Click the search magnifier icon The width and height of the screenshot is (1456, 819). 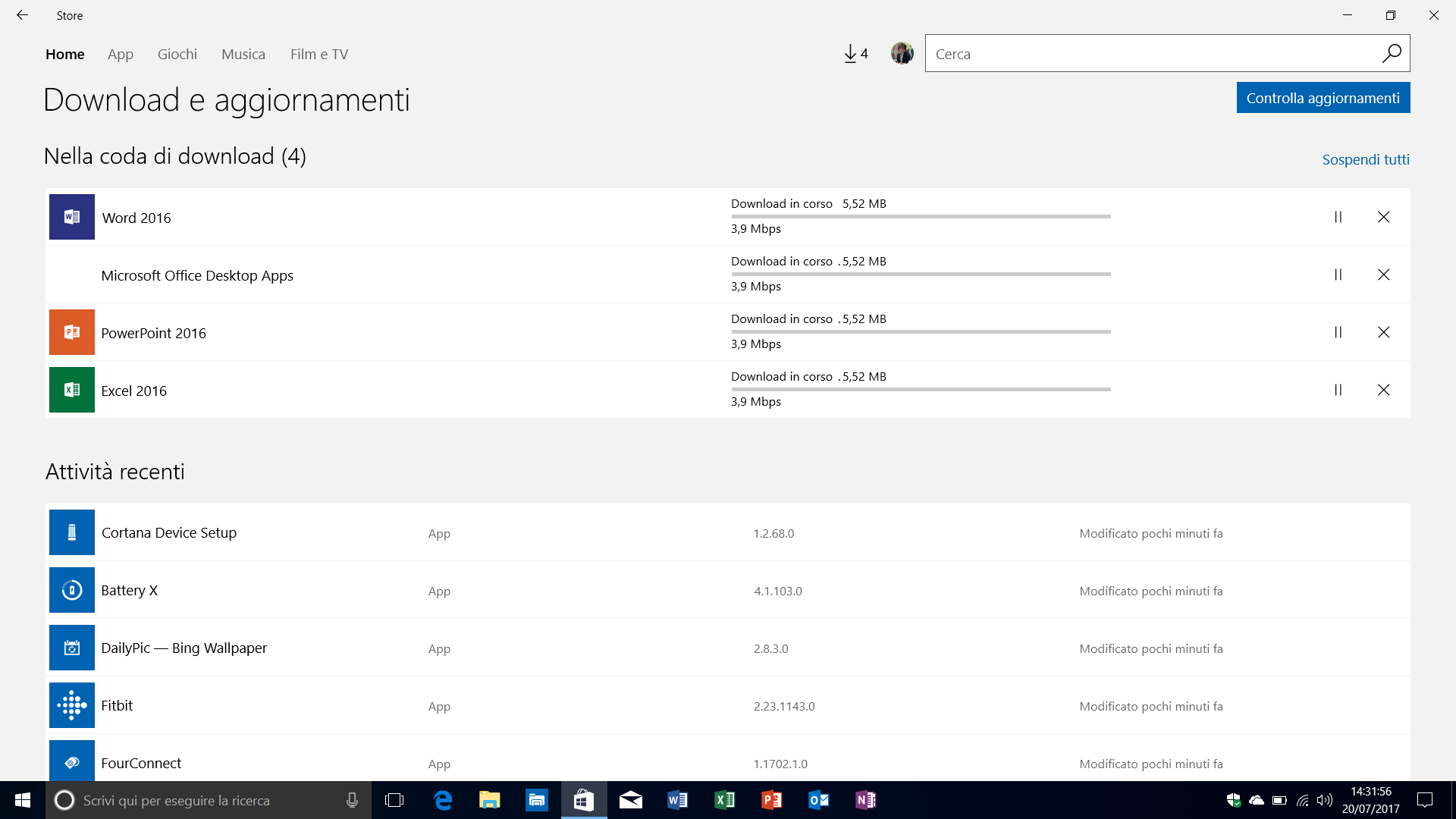[x=1392, y=53]
